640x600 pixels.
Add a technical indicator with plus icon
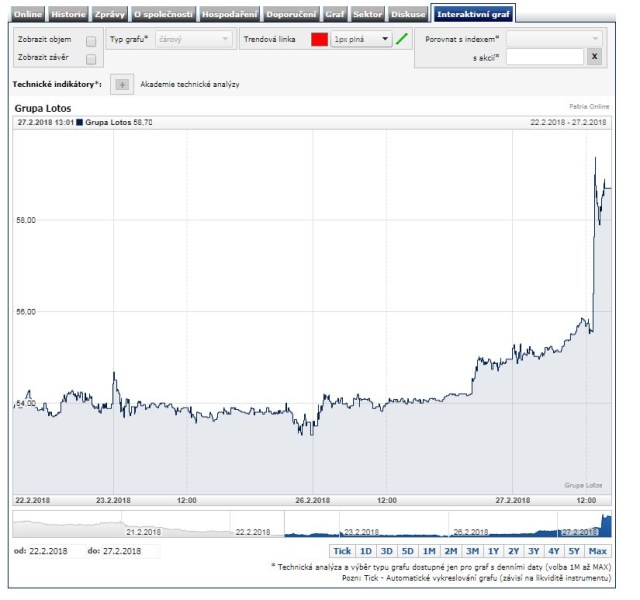[x=122, y=85]
